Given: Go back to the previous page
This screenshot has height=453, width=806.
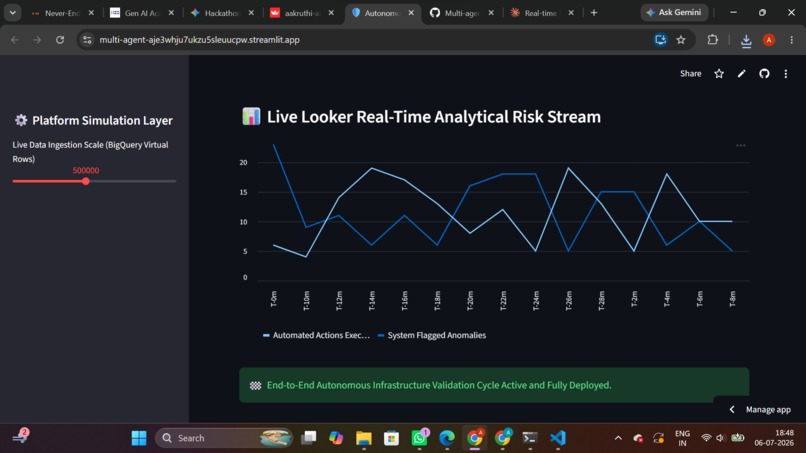Looking at the screenshot, I should click(15, 40).
